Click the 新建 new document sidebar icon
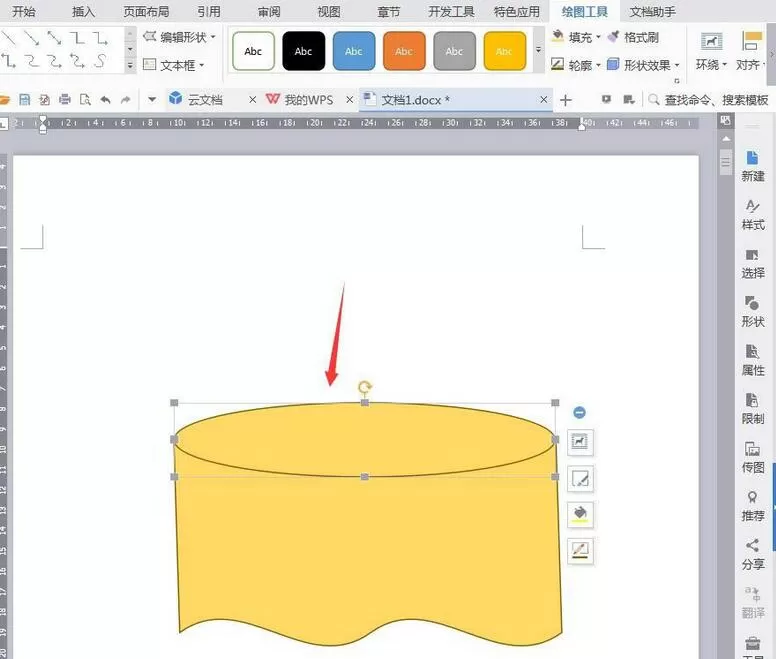The height and width of the screenshot is (659, 776). pos(752,167)
